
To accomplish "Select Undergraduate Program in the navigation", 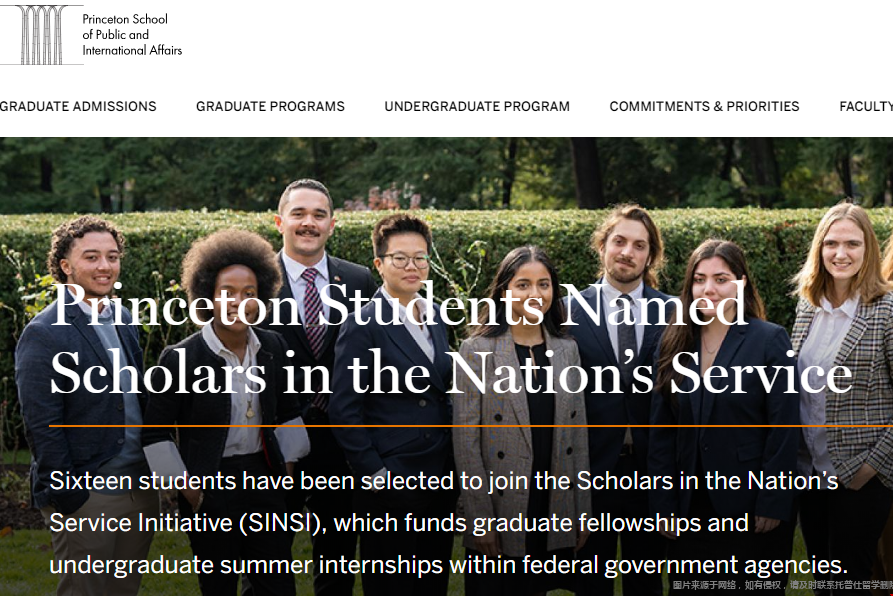I will pos(477,106).
